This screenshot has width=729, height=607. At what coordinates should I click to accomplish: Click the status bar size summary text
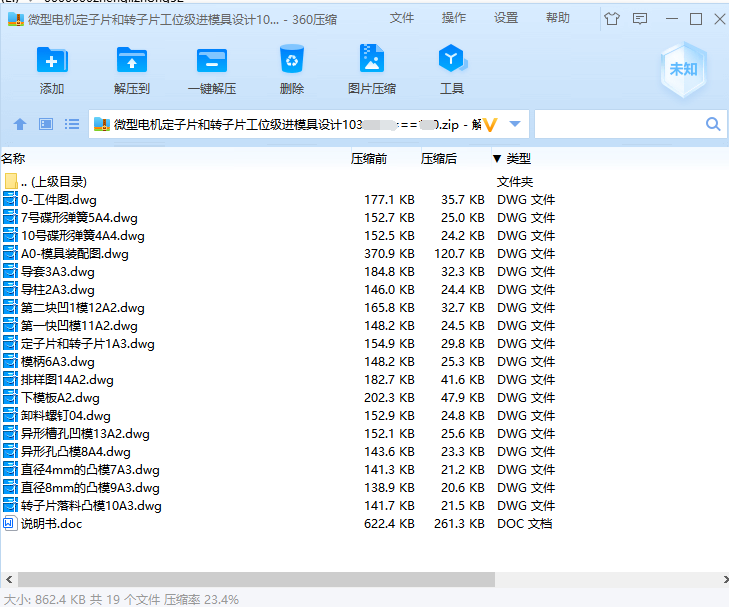[121, 599]
